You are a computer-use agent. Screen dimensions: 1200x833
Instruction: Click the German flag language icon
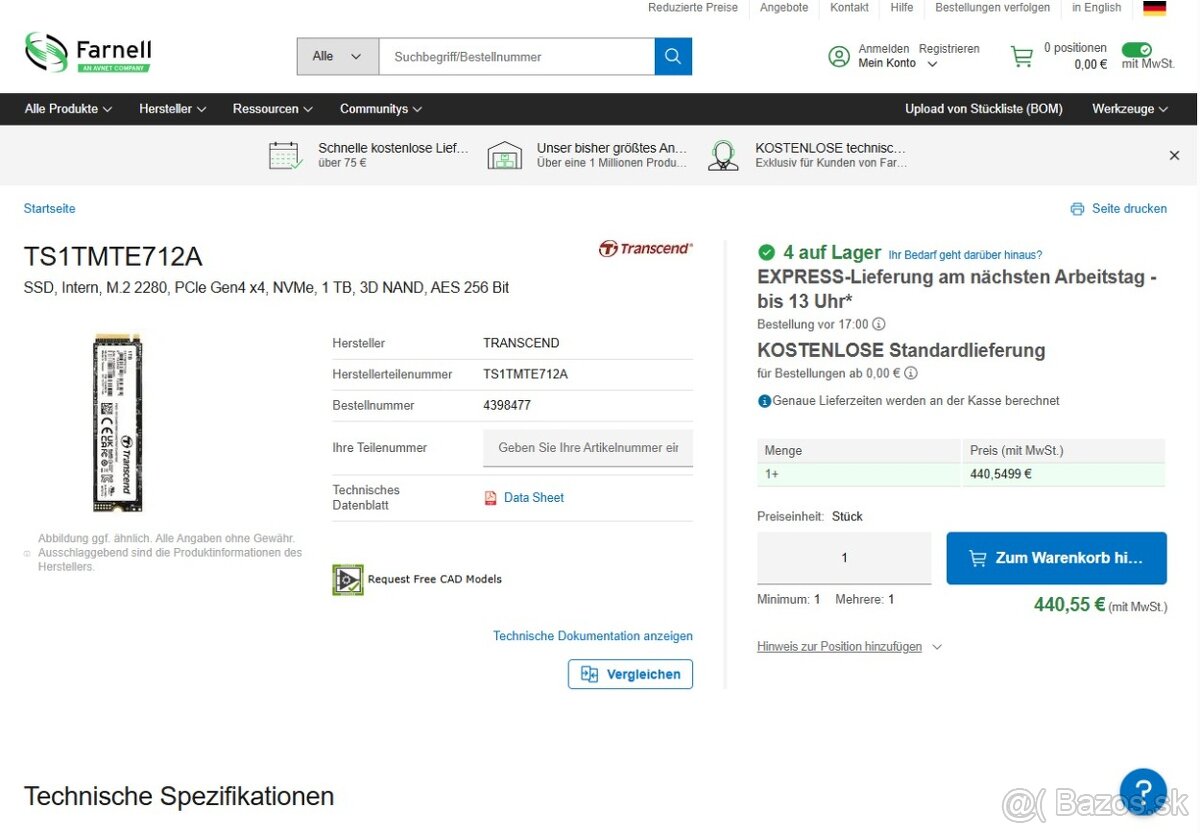tap(1154, 8)
